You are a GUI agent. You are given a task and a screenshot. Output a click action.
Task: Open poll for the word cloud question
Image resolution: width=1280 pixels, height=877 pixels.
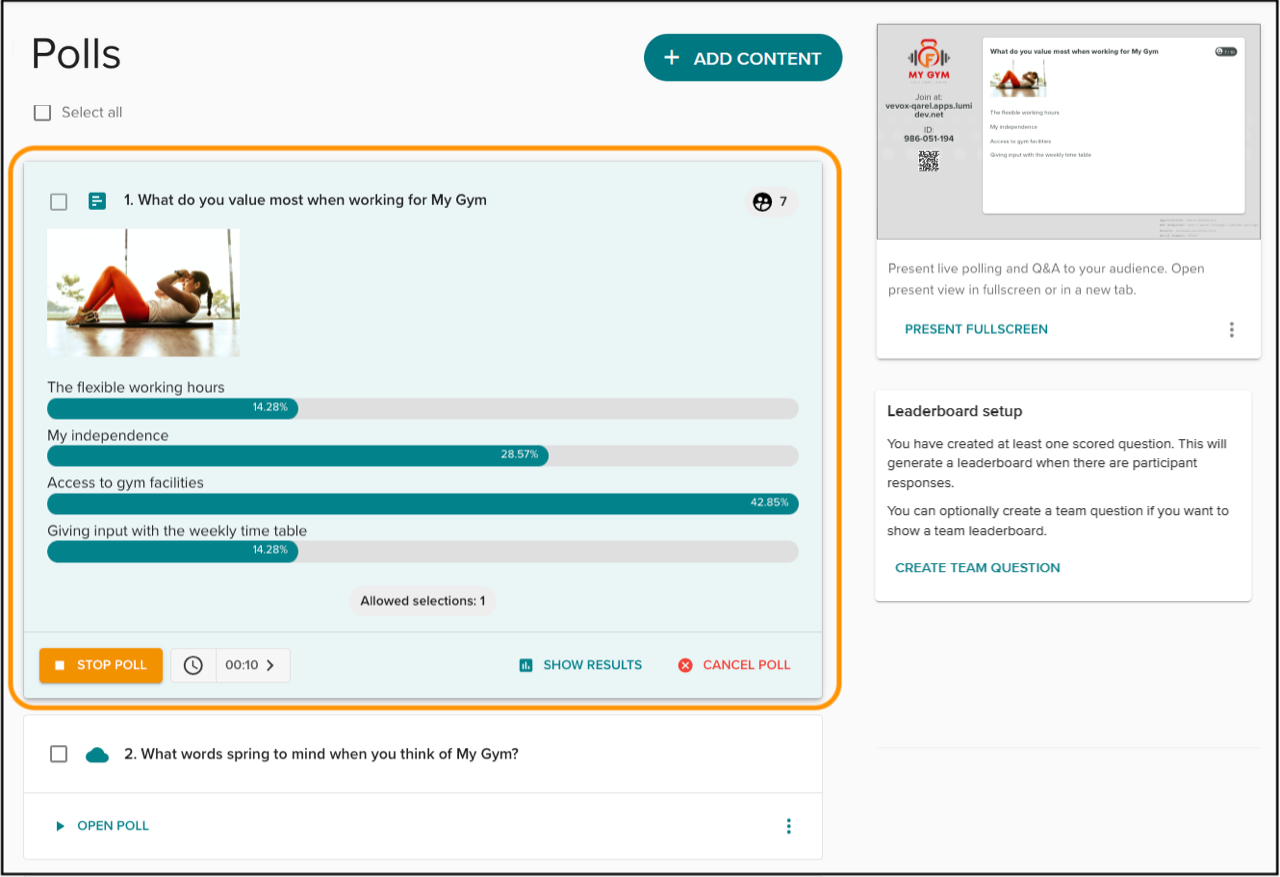click(x=102, y=826)
